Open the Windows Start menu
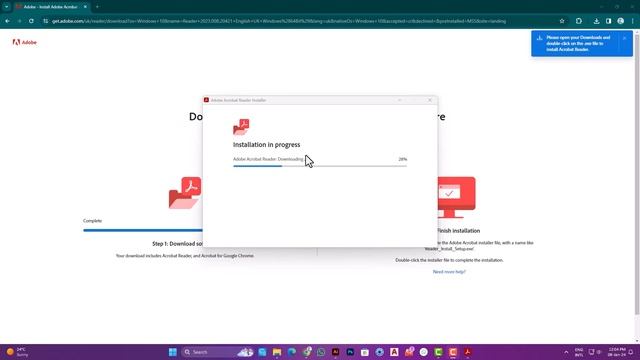 tap(173, 352)
